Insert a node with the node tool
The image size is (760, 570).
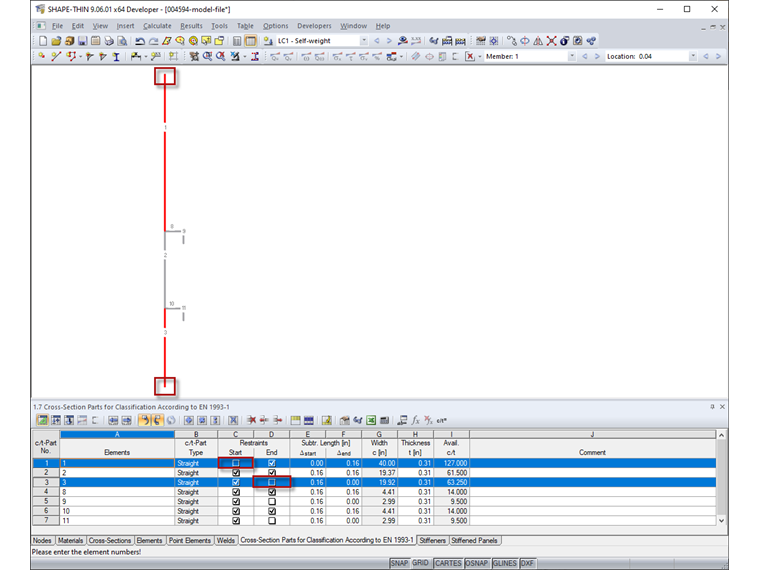click(42, 57)
